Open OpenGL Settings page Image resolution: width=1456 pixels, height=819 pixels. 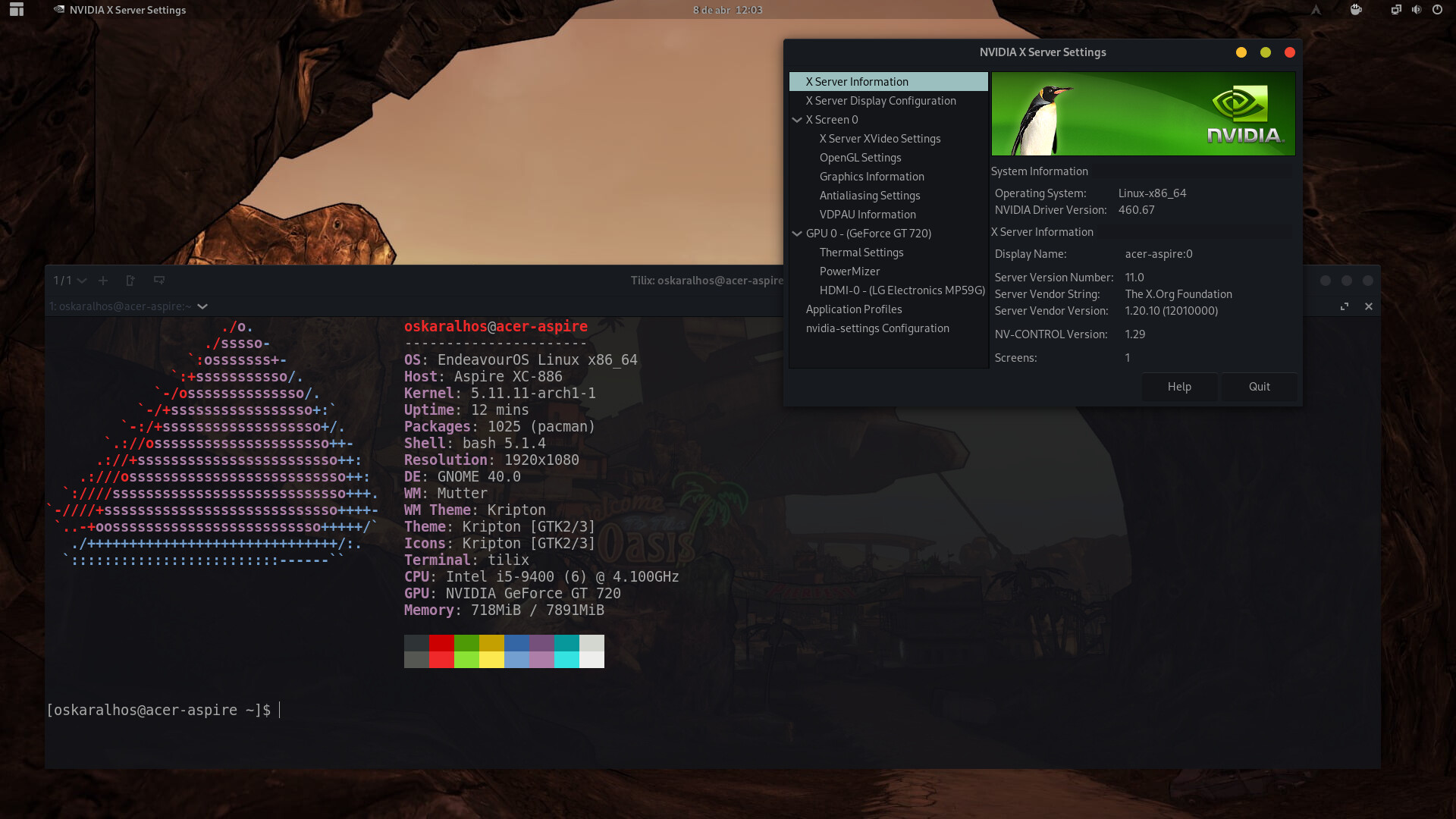click(860, 158)
